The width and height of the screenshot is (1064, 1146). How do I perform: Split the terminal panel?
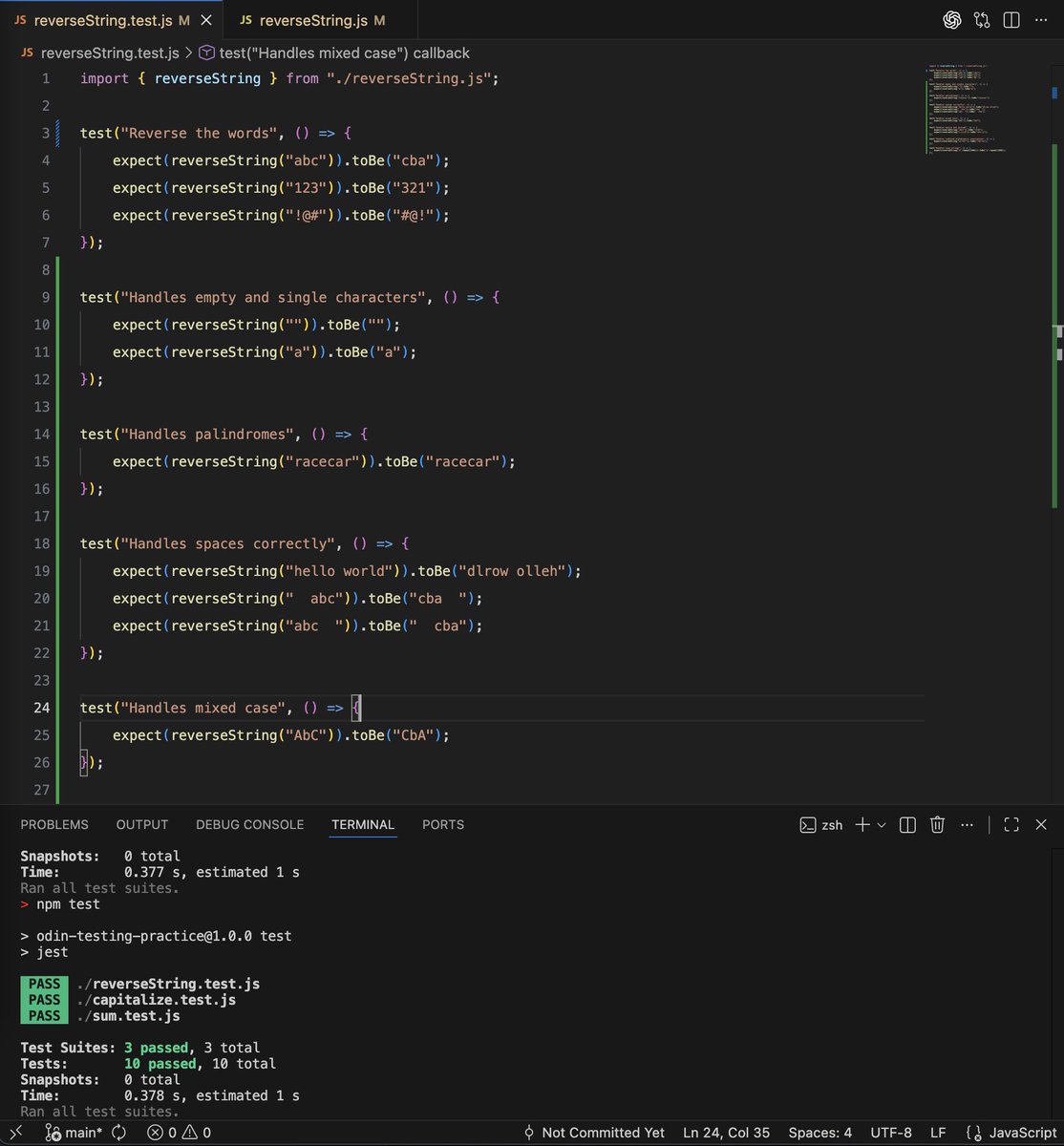[x=906, y=824]
